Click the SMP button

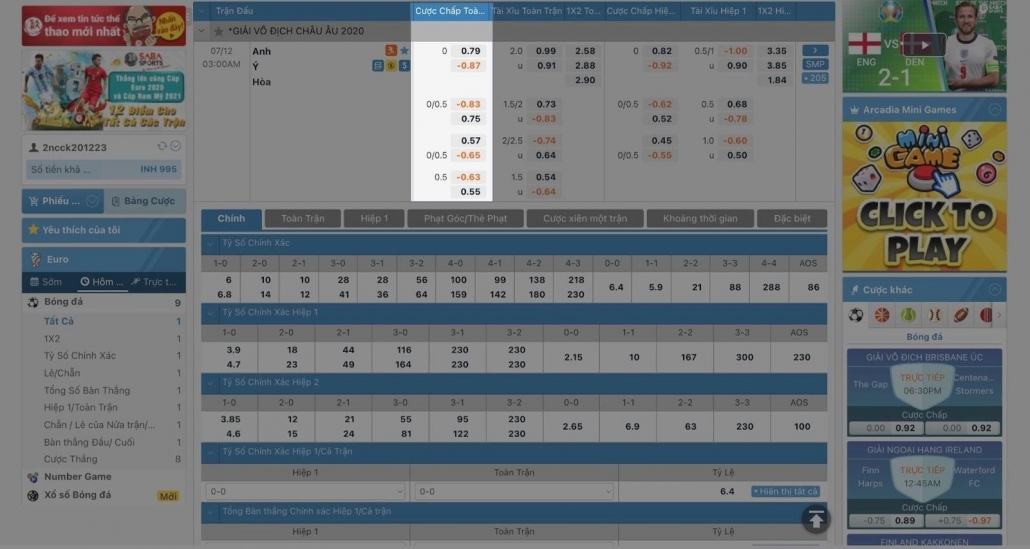pos(815,64)
